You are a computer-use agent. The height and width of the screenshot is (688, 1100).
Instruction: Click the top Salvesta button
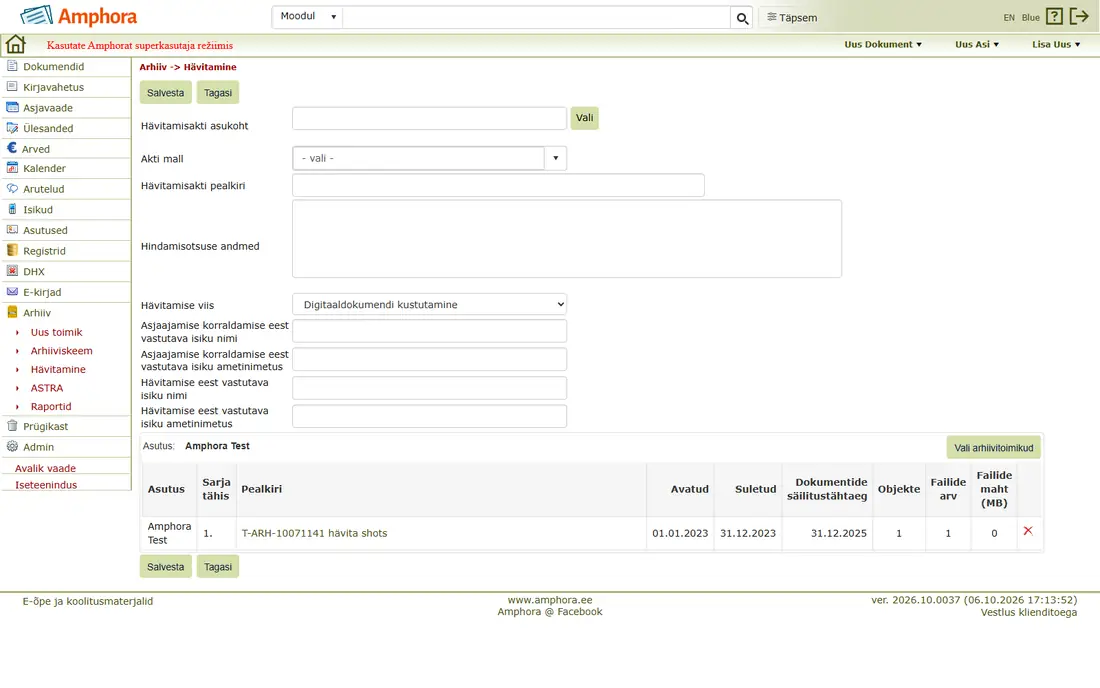[166, 93]
